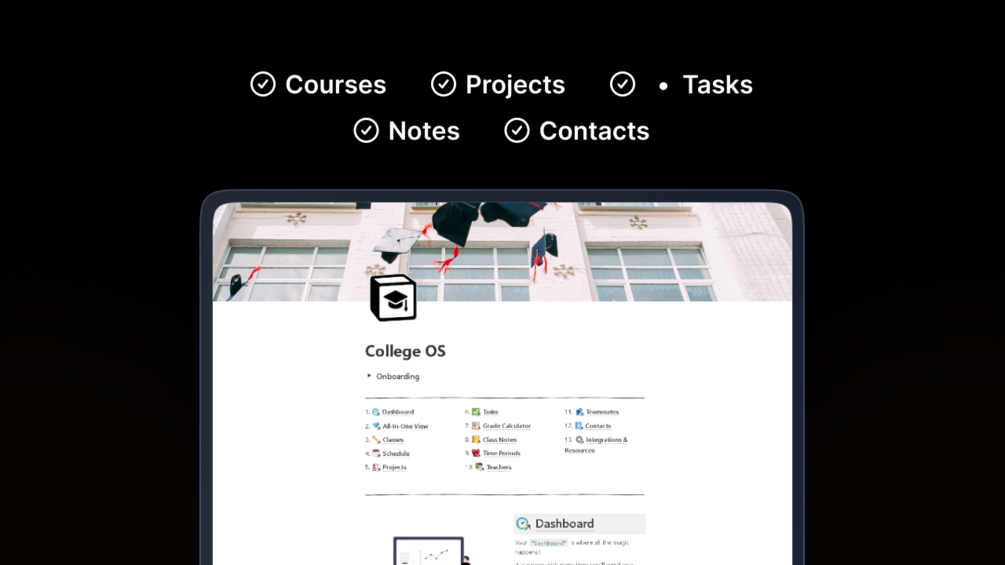Open the Time Periods link
The width and height of the screenshot is (1005, 565).
tap(501, 453)
